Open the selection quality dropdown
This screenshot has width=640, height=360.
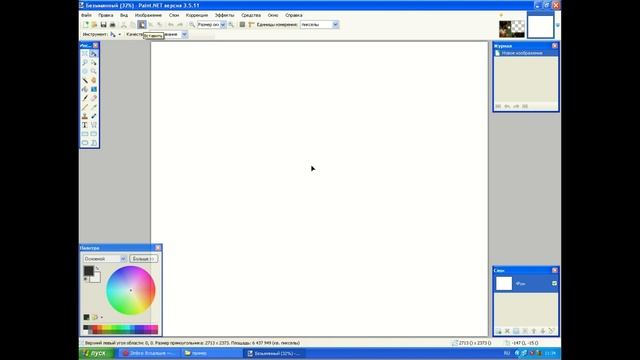pos(184,35)
